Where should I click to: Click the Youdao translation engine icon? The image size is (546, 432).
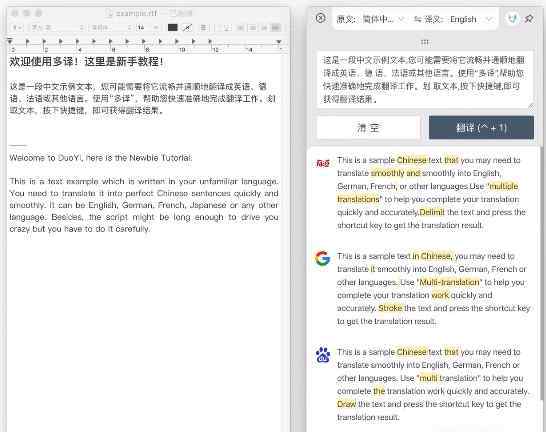point(323,163)
